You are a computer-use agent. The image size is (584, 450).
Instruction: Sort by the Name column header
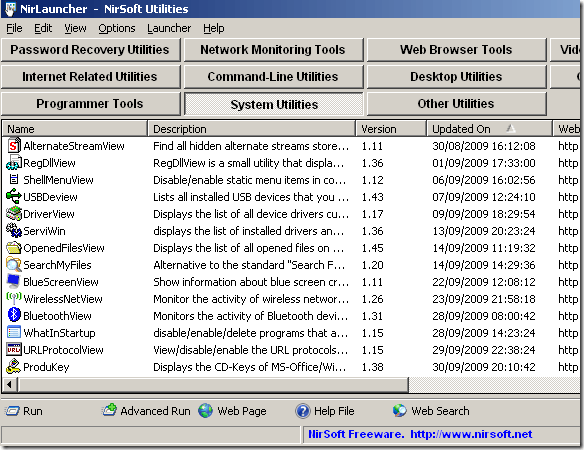[x=75, y=129]
